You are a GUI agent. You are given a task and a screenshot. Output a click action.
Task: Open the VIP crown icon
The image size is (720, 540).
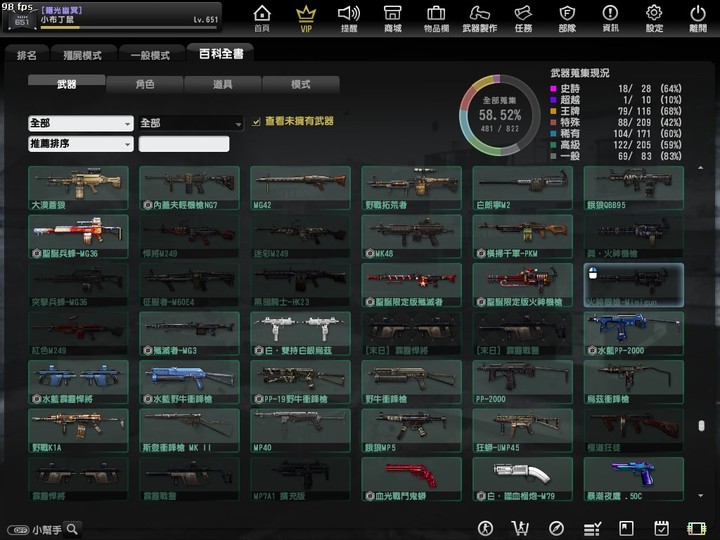click(x=306, y=18)
